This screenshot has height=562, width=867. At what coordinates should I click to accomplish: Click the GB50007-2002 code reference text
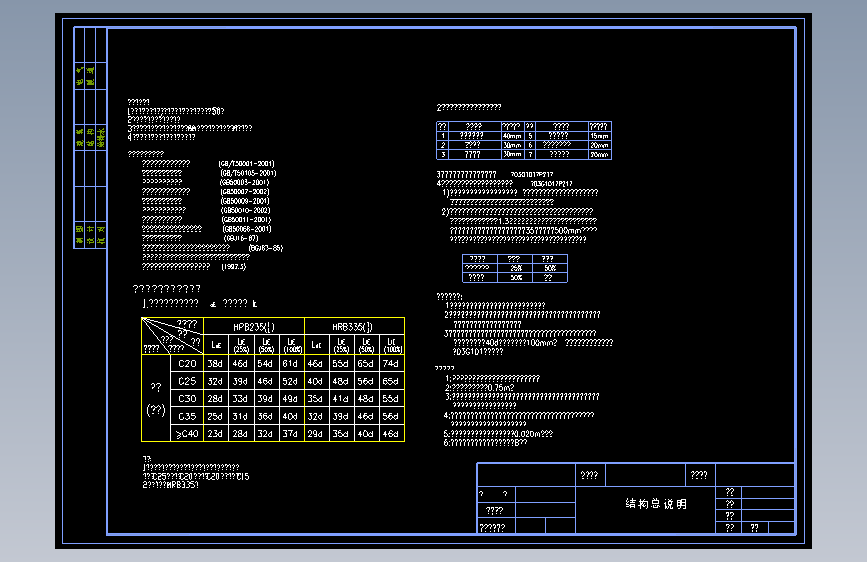click(244, 191)
